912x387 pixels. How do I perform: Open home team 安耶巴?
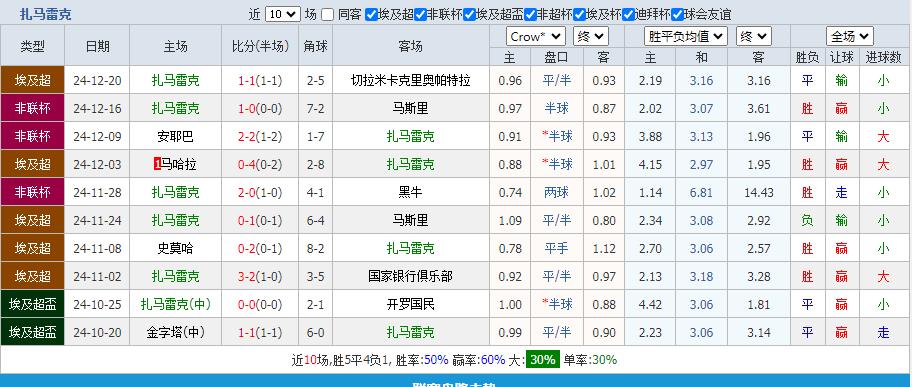(x=176, y=136)
